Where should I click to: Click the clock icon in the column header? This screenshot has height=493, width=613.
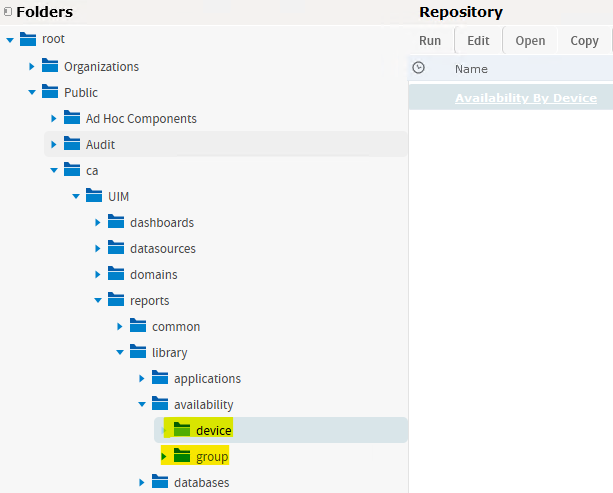tap(418, 68)
